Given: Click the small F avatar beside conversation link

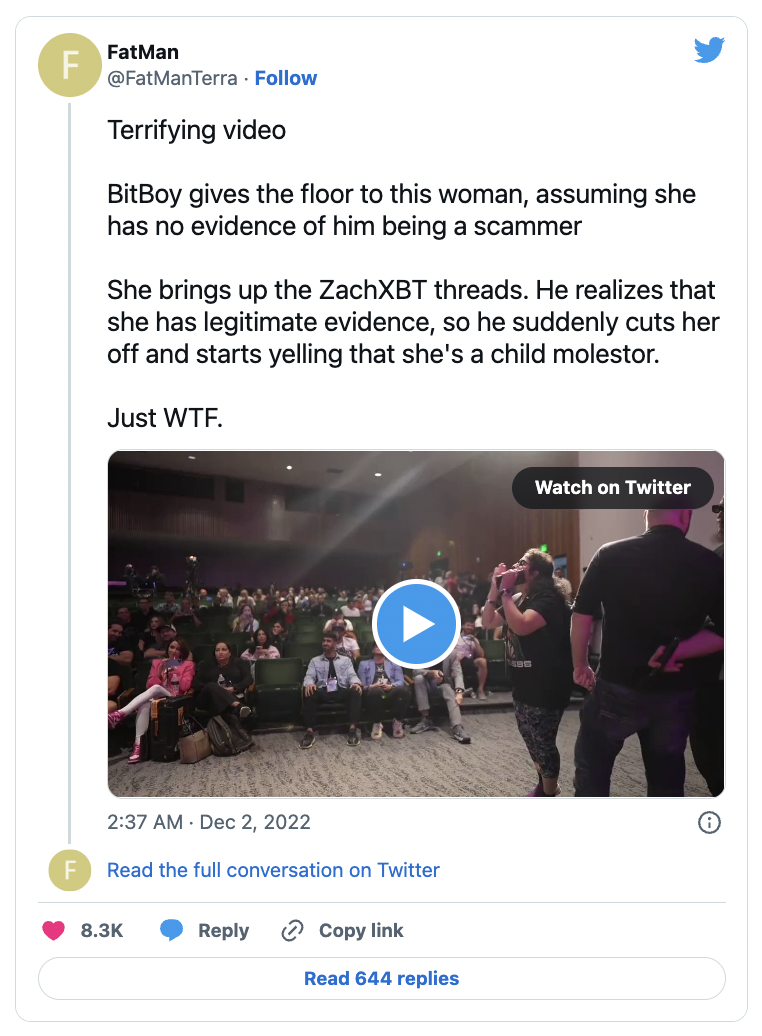Looking at the screenshot, I should (70, 870).
